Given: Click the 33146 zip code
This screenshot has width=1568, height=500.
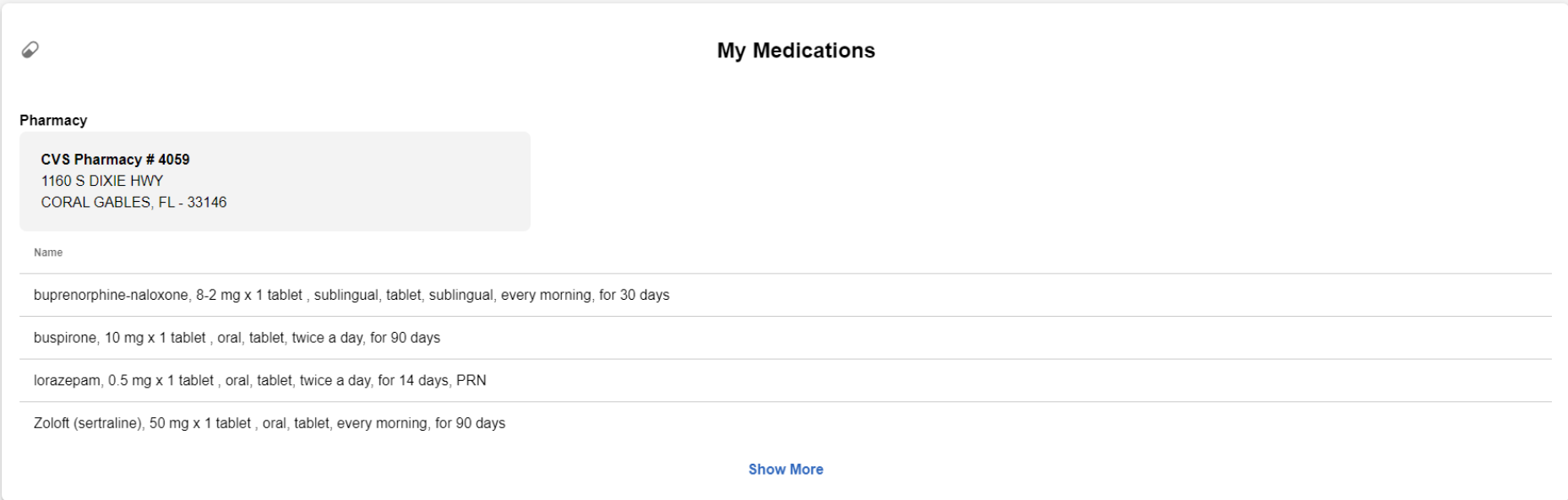Looking at the screenshot, I should (207, 202).
